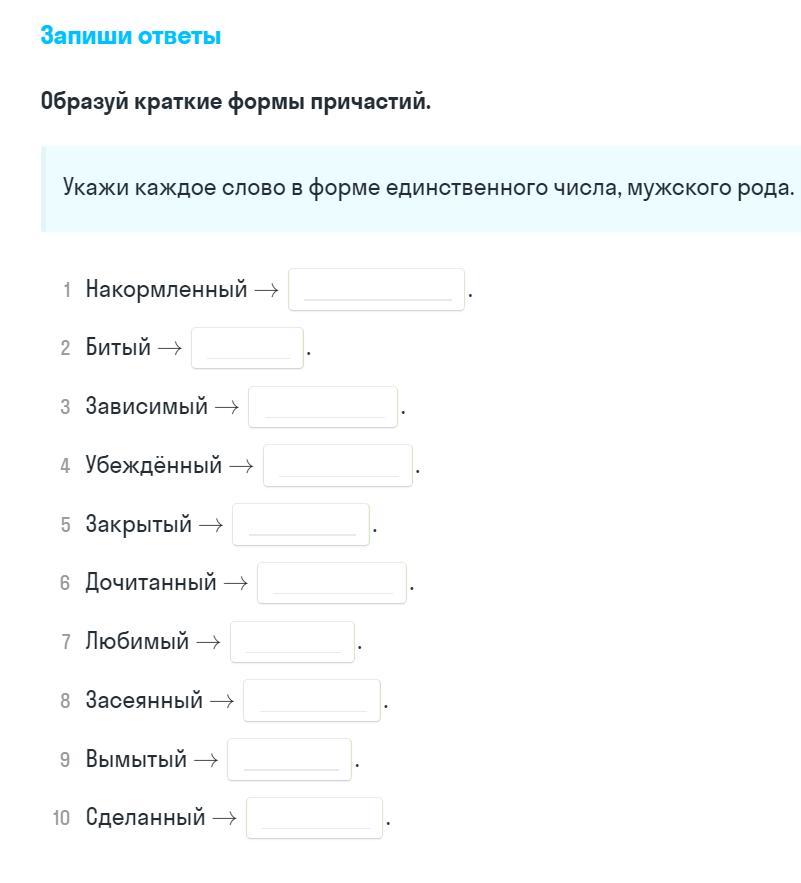This screenshot has height=883, width=801.
Task: Click the word Битый in item 2
Action: [x=118, y=348]
